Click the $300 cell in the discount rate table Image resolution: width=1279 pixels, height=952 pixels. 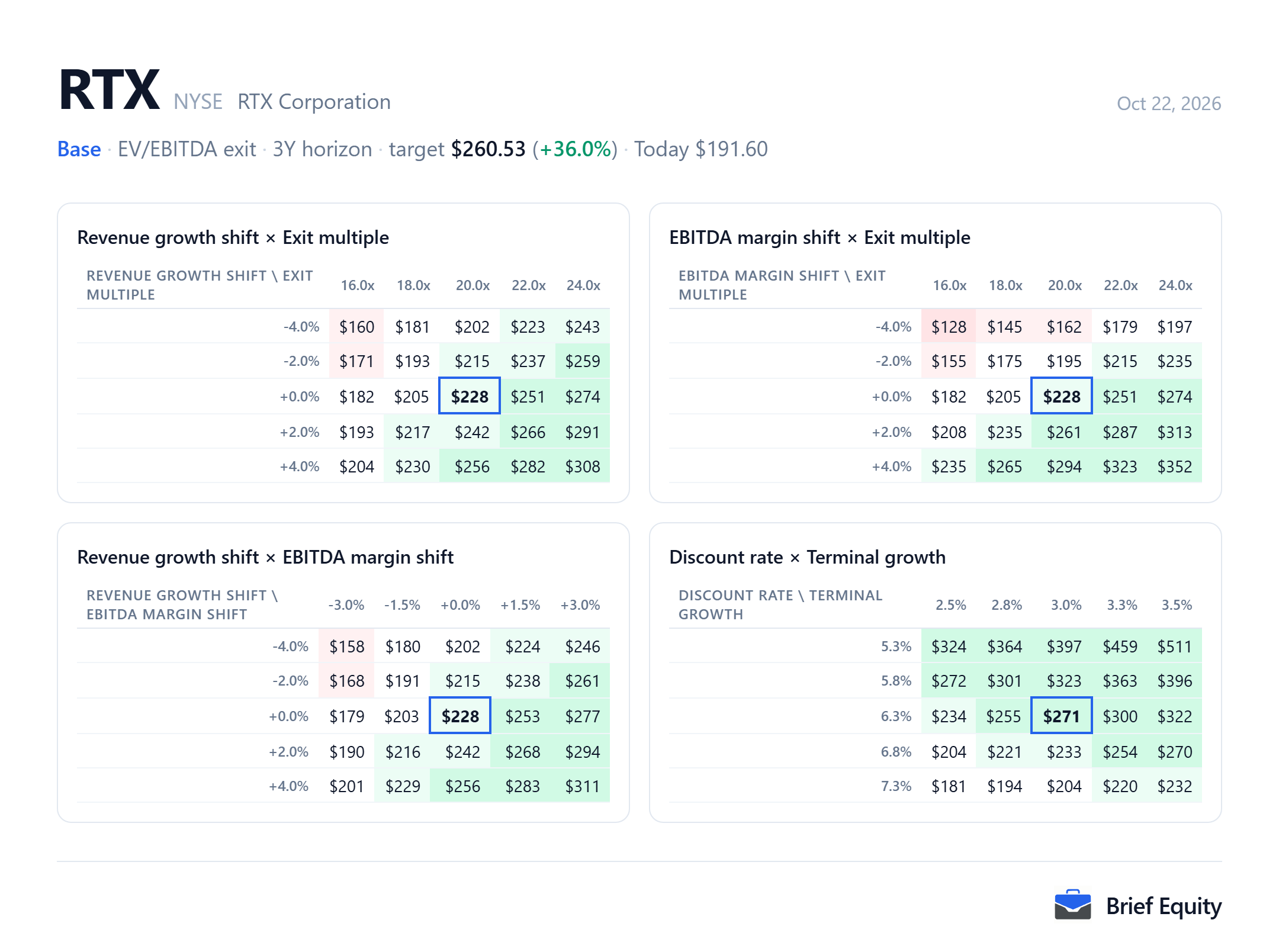[1120, 716]
